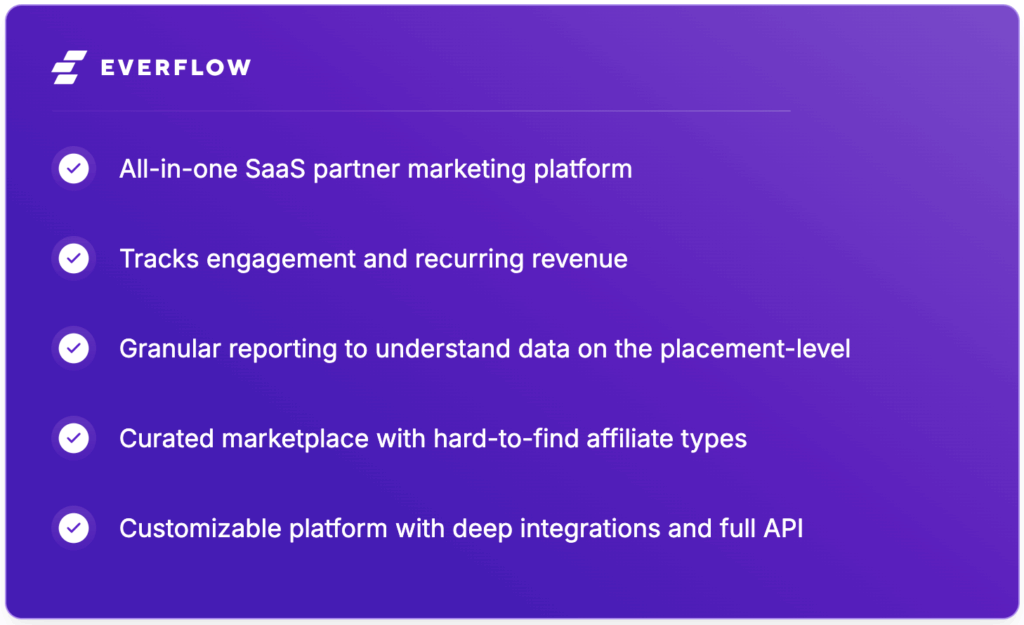The image size is (1024, 625).
Task: Click the horizontal divider line under logo
Action: pyautogui.click(x=420, y=111)
